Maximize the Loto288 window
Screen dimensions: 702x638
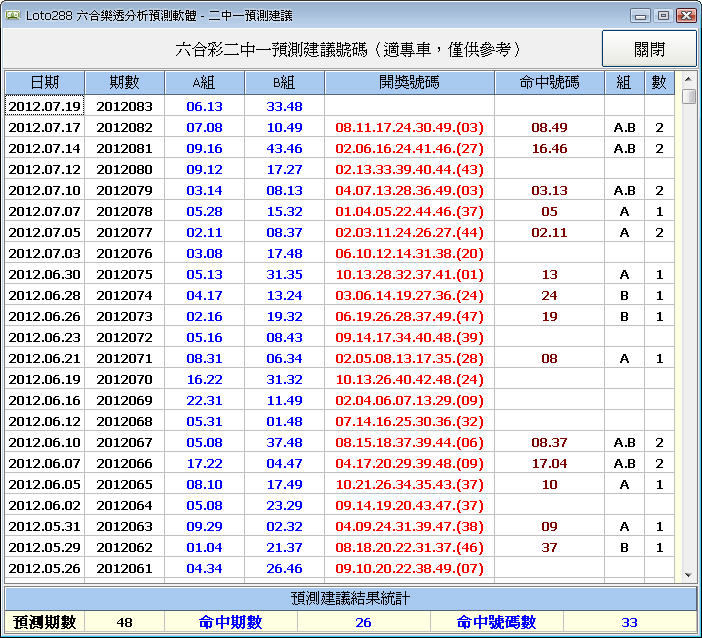(662, 15)
